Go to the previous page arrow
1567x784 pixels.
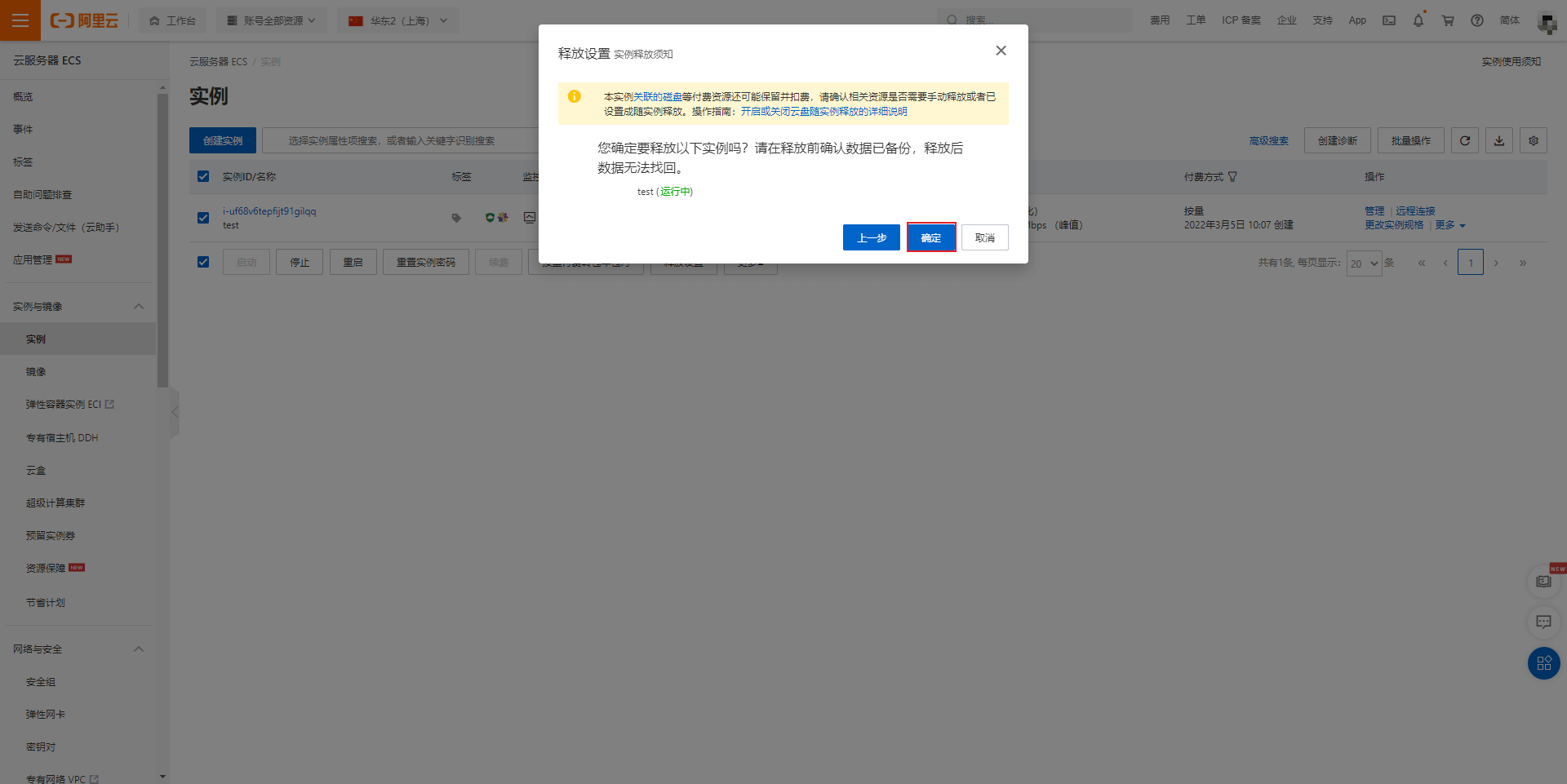tap(1445, 263)
